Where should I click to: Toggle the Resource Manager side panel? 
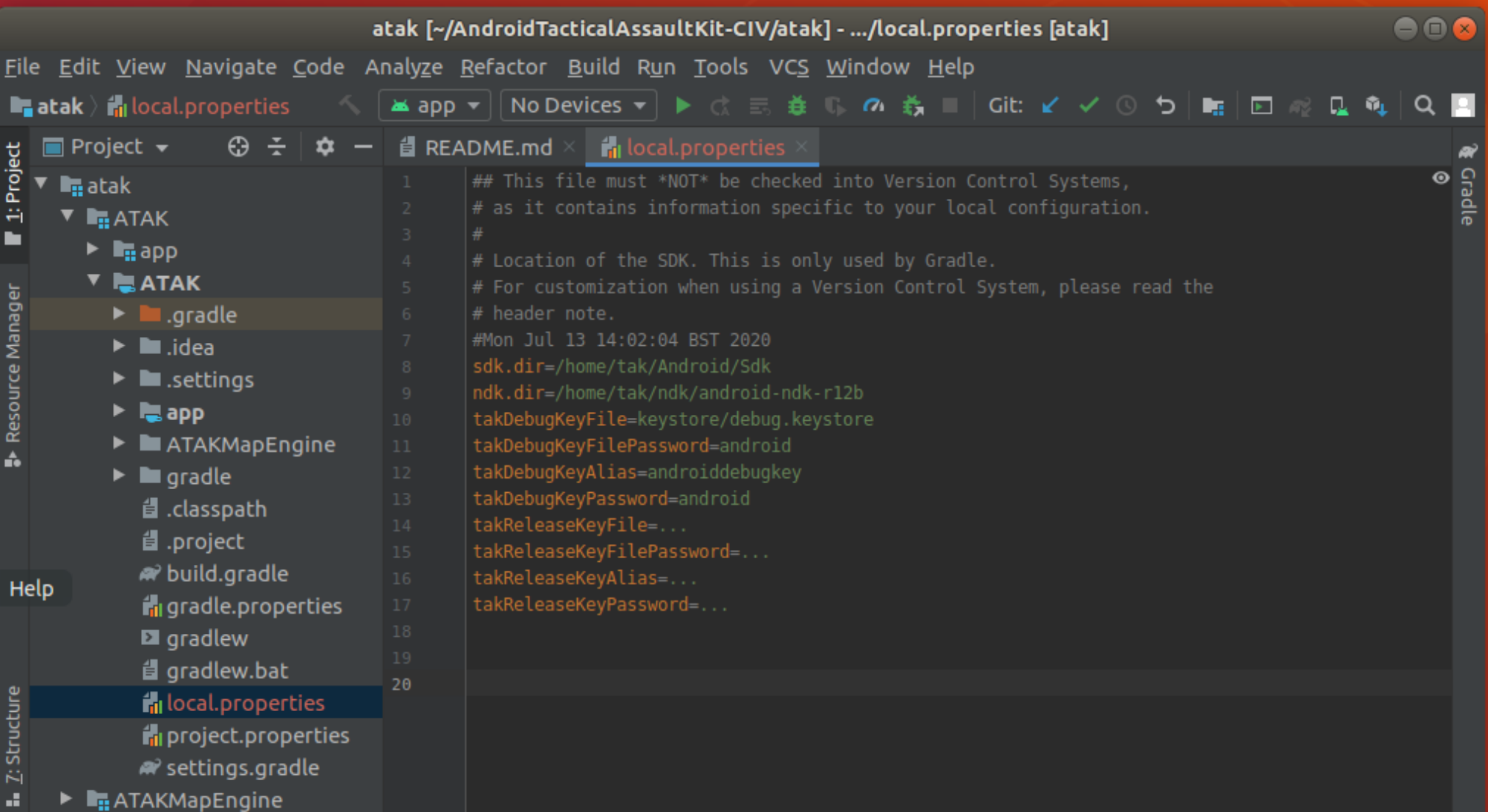13,375
